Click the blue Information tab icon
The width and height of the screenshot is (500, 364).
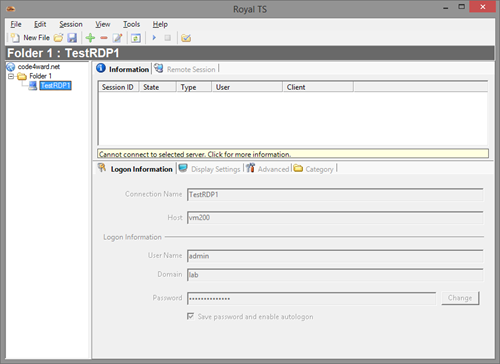[101, 68]
